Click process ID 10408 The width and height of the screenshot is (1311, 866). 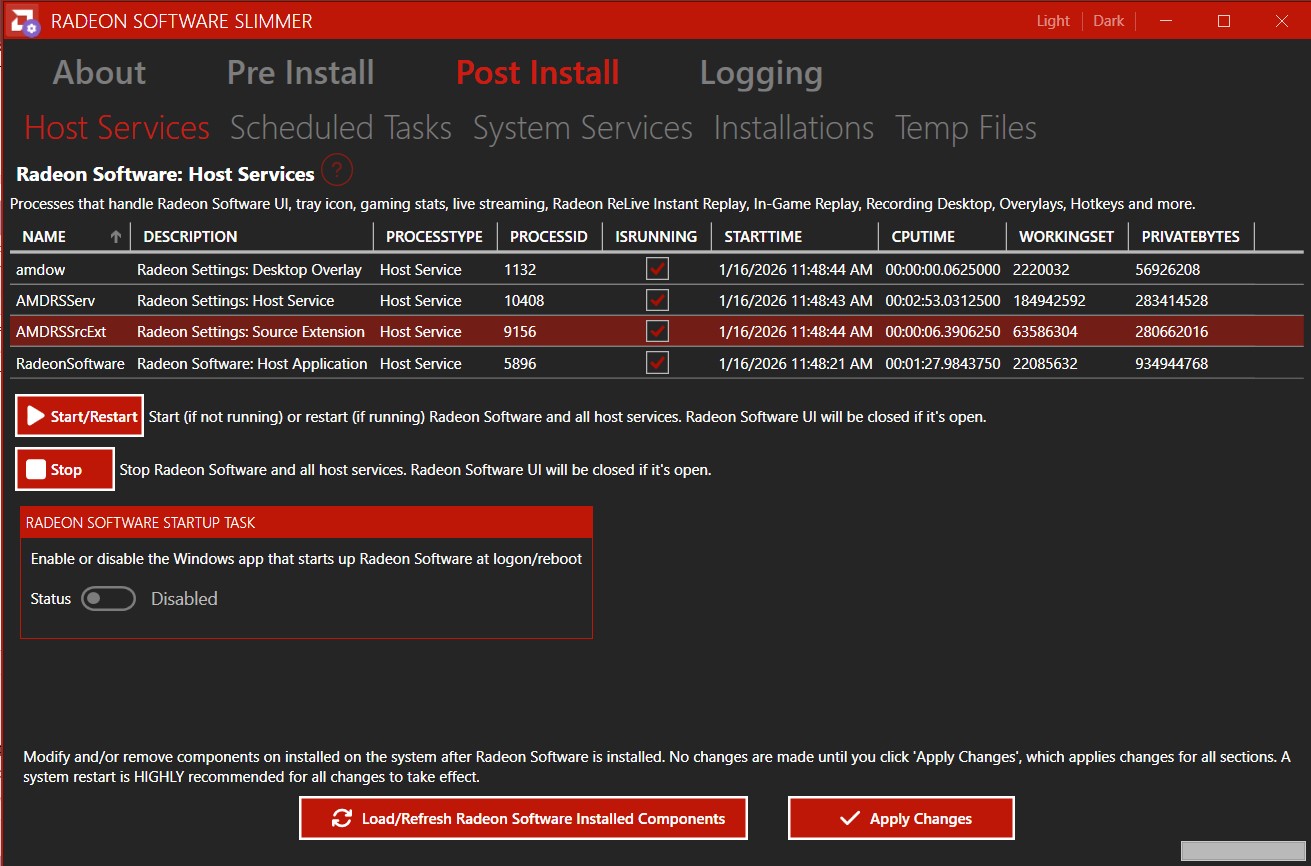pos(524,301)
